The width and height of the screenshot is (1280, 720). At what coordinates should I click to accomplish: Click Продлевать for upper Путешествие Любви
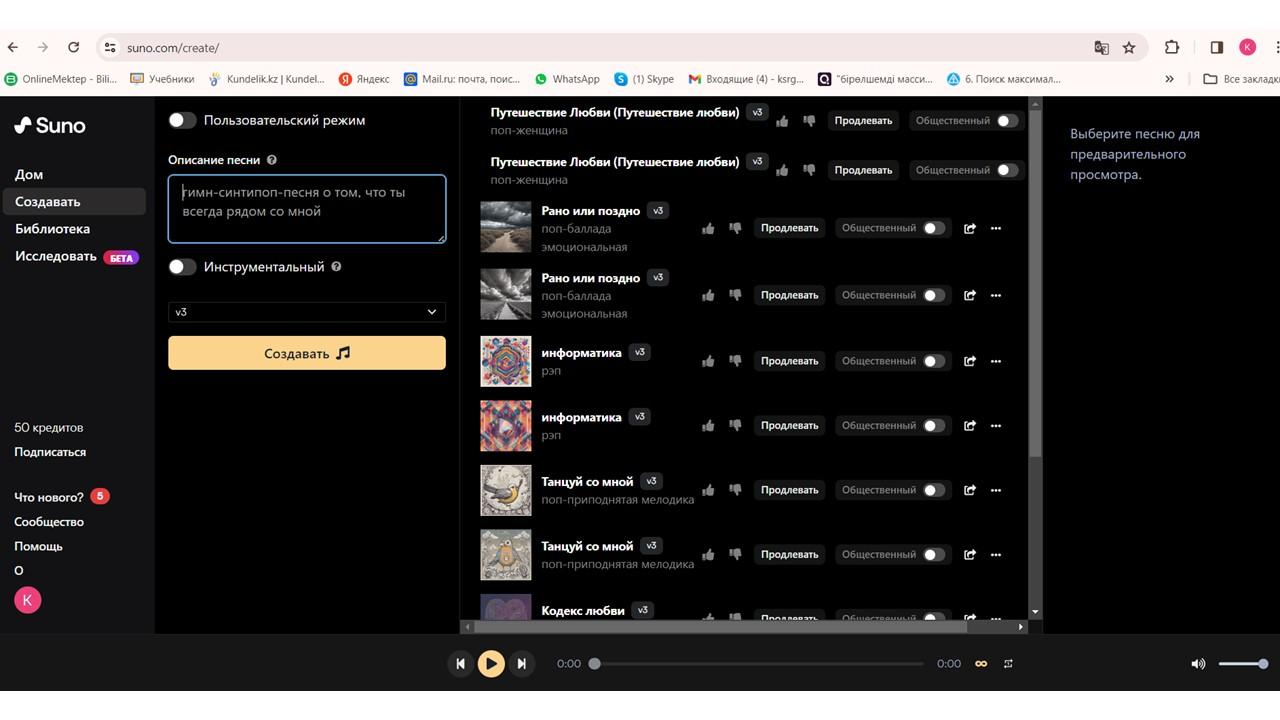coord(863,121)
